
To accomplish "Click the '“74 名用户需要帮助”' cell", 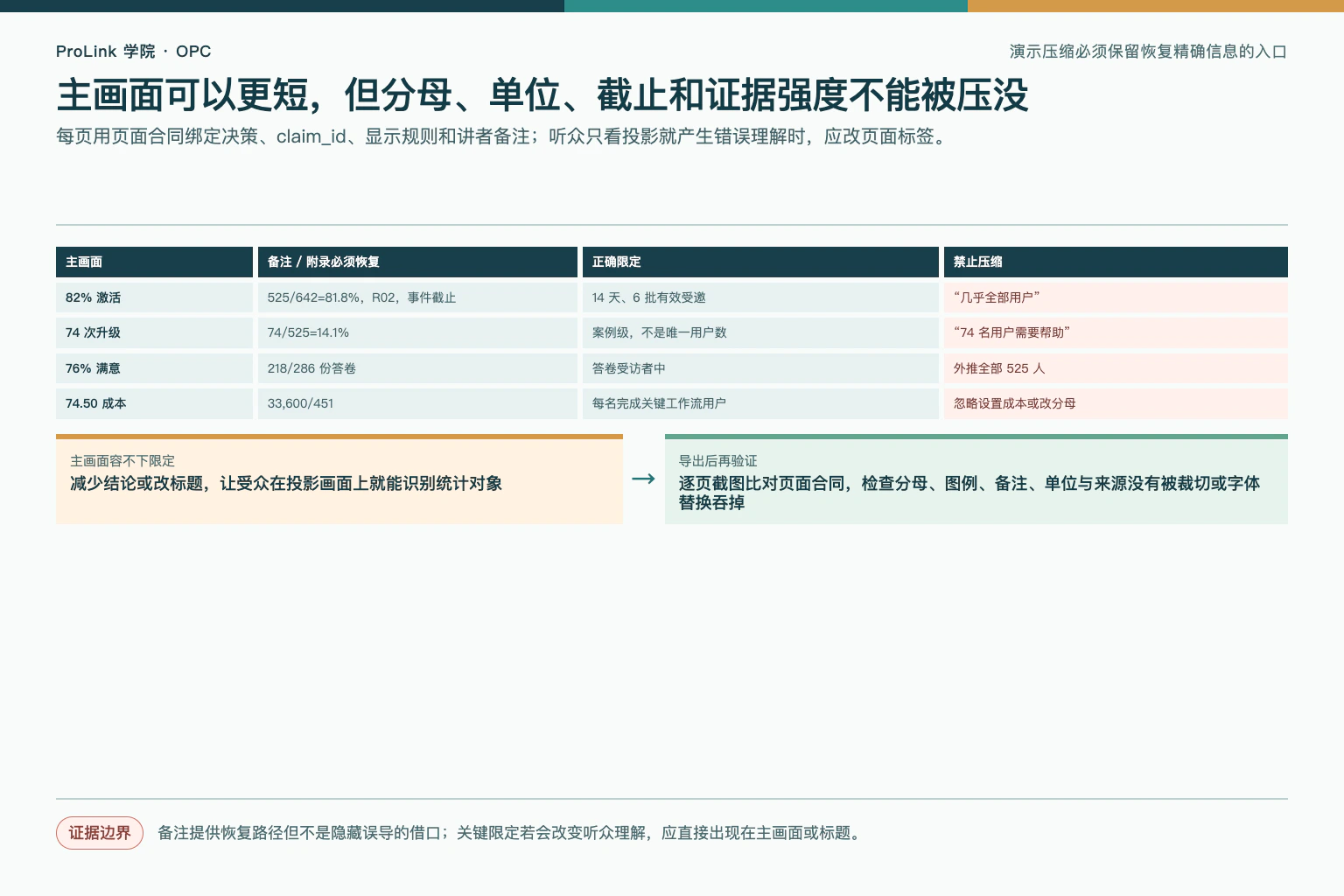I will click(1116, 332).
